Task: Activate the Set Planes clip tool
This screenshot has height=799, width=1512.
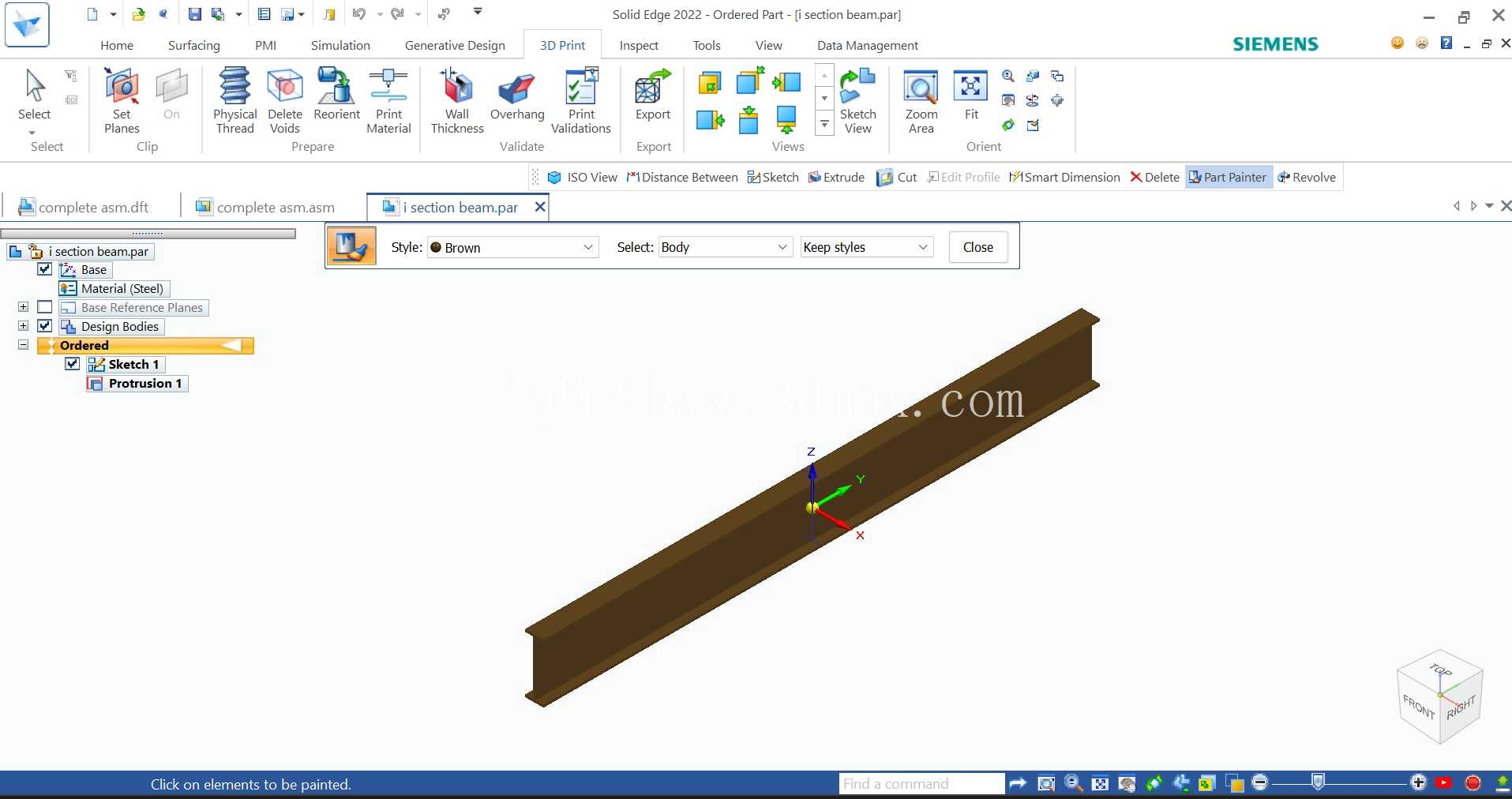Action: click(x=122, y=100)
